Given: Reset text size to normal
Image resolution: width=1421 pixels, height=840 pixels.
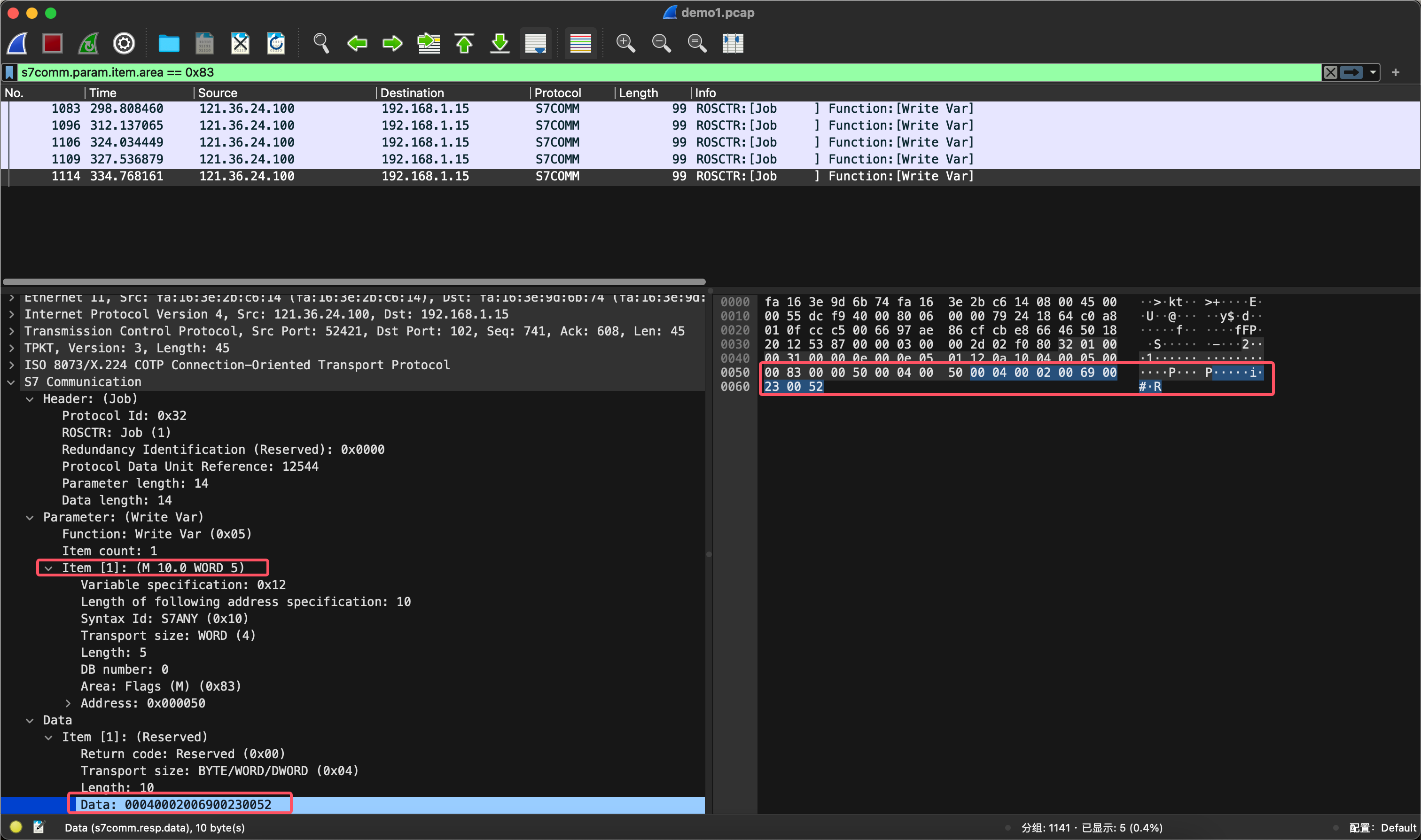Looking at the screenshot, I should (x=697, y=43).
